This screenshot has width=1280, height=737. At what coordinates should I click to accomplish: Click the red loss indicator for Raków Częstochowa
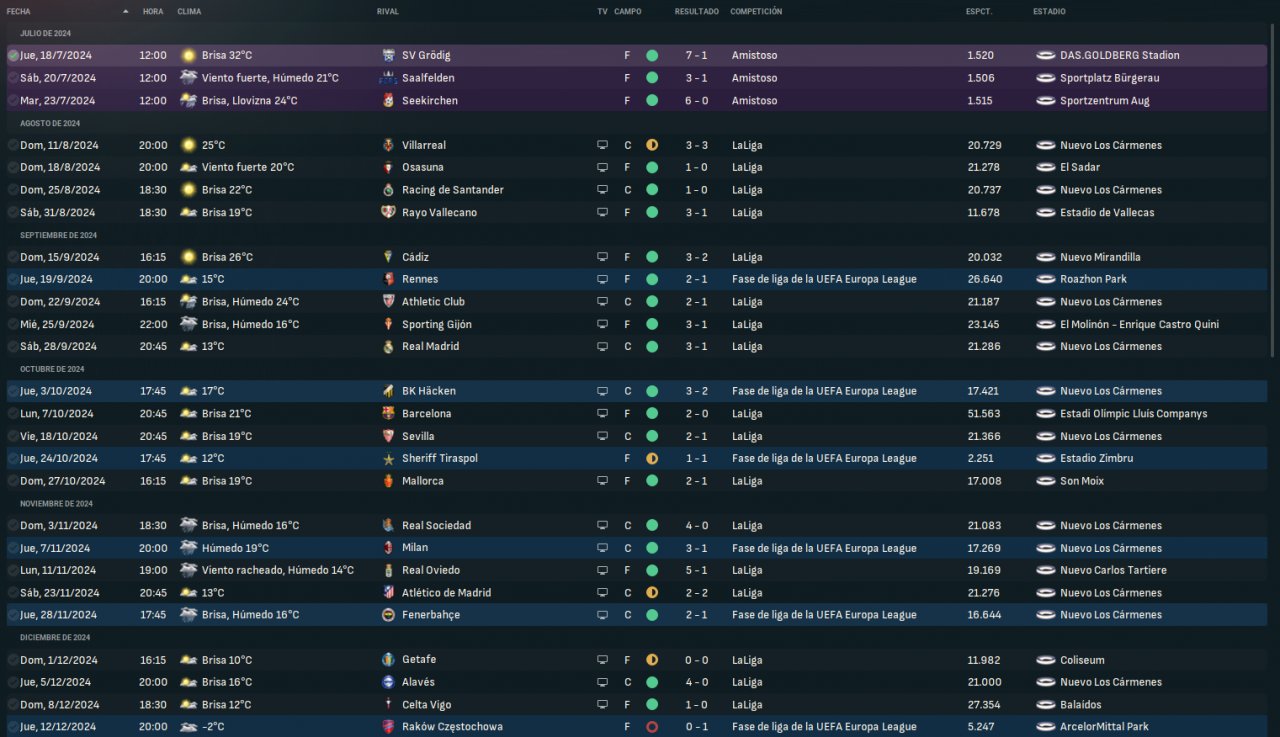pos(652,727)
